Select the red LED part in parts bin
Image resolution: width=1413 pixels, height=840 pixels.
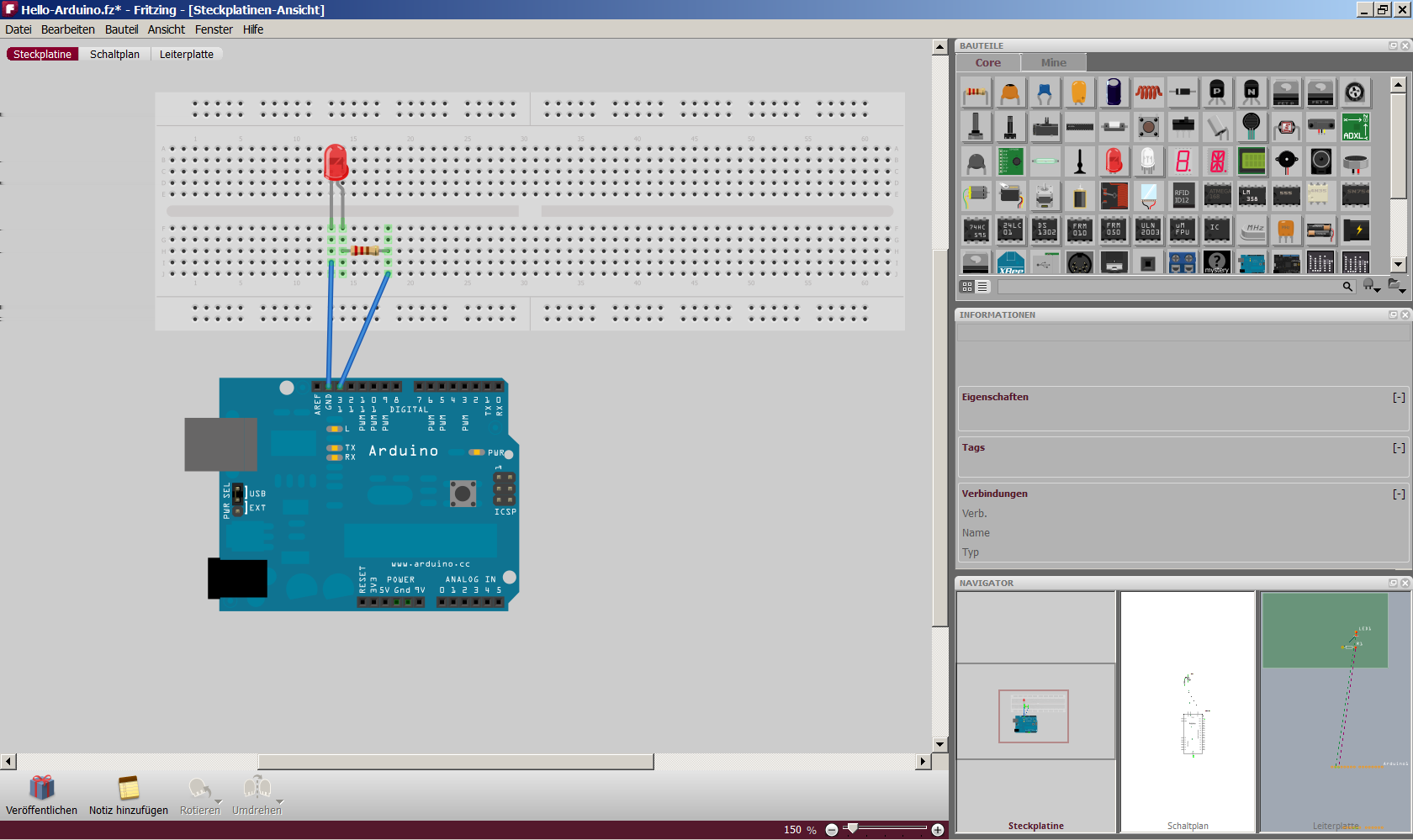click(x=1114, y=161)
